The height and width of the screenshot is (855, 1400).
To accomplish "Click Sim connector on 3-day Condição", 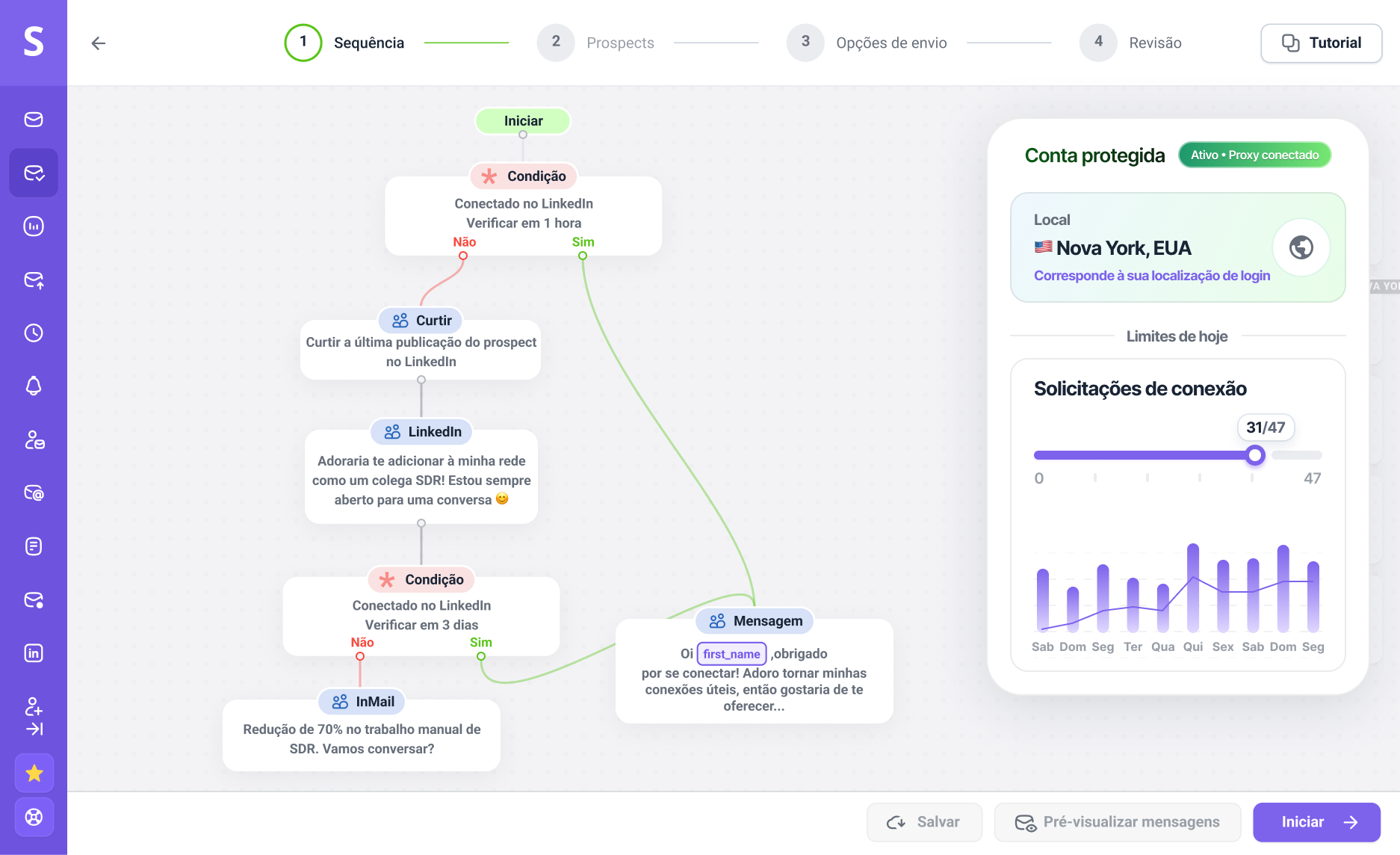I will [481, 656].
